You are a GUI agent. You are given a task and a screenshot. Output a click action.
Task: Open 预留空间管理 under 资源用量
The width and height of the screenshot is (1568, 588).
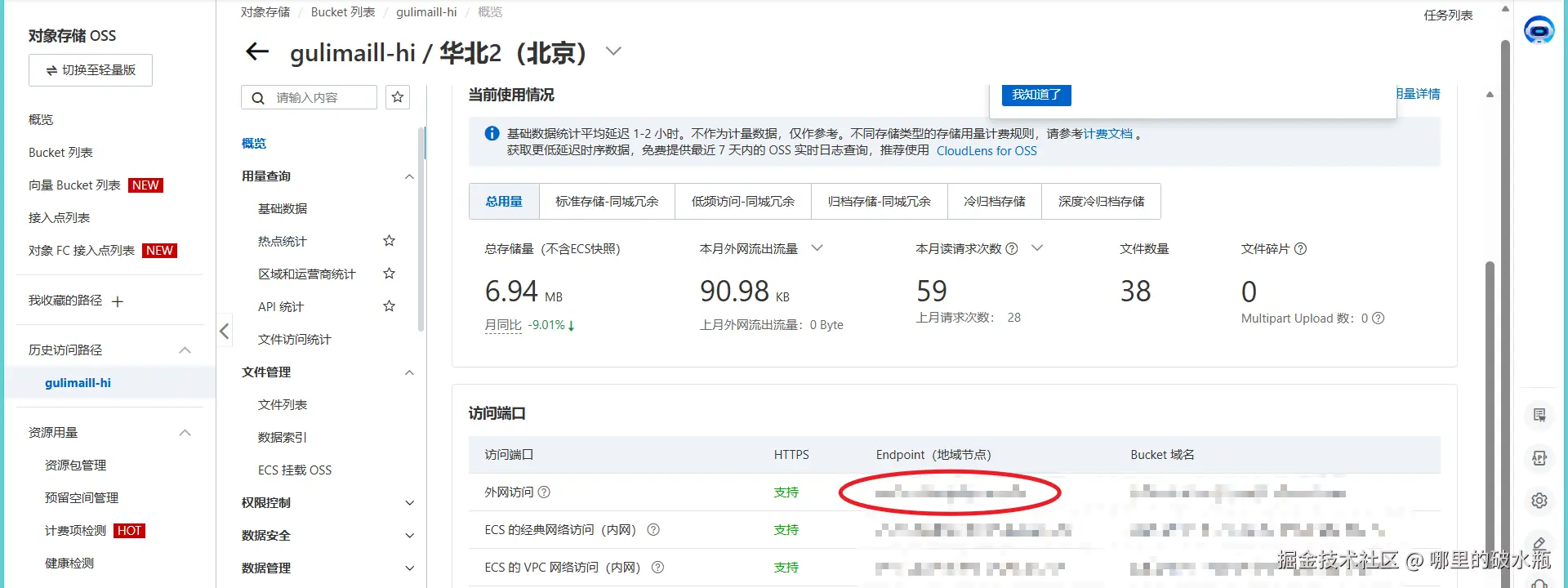click(x=82, y=498)
